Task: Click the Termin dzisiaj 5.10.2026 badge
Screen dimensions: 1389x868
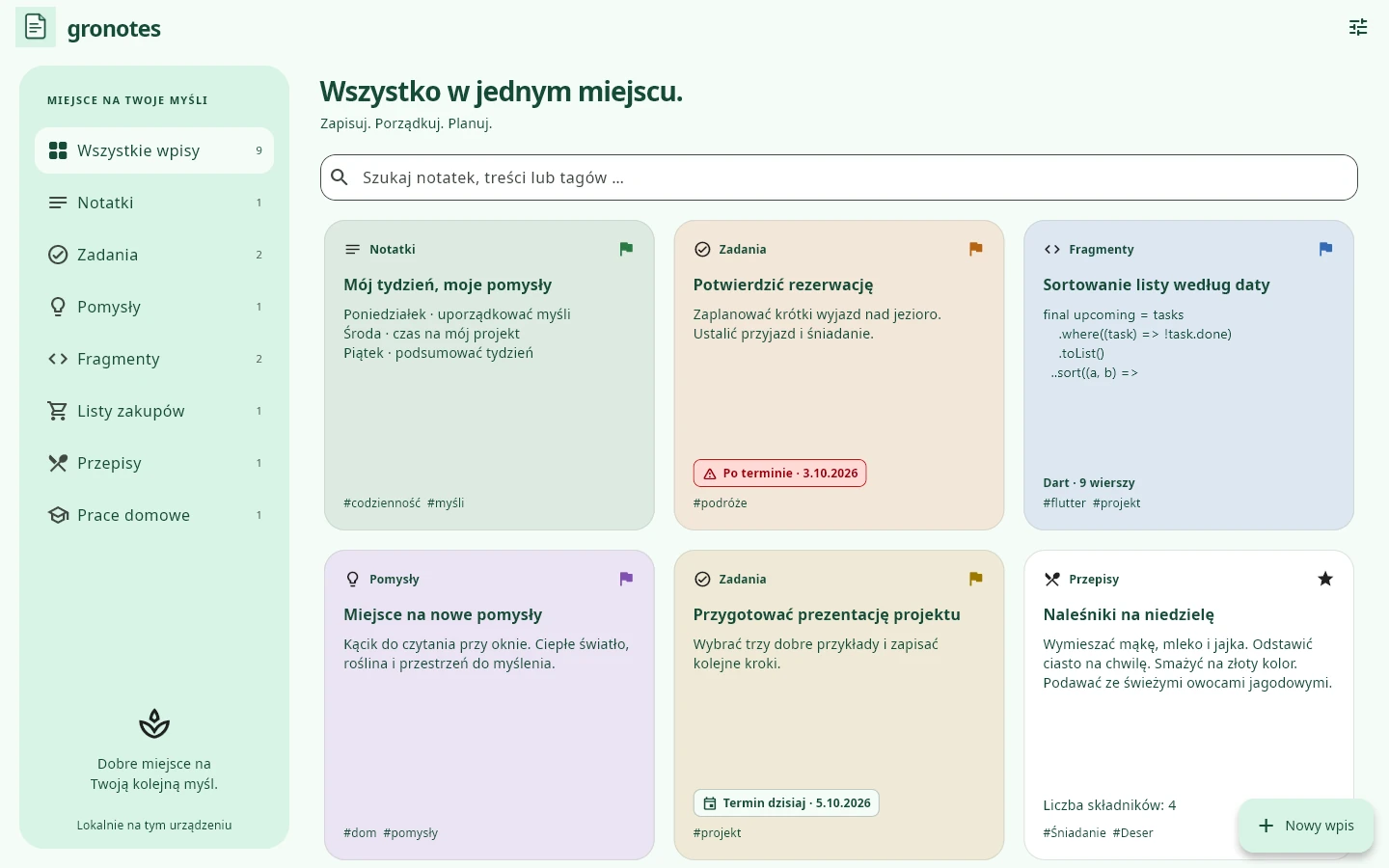Action: [x=786, y=803]
